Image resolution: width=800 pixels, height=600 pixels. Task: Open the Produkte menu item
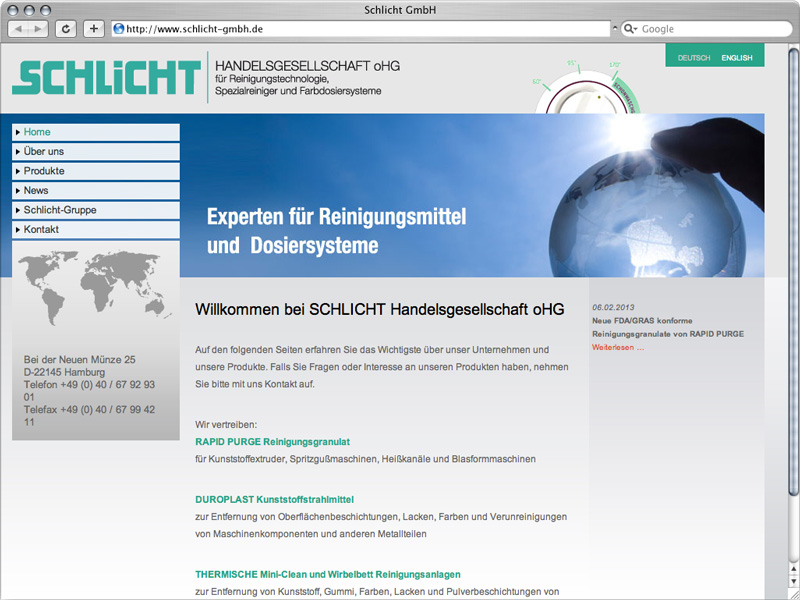click(96, 171)
